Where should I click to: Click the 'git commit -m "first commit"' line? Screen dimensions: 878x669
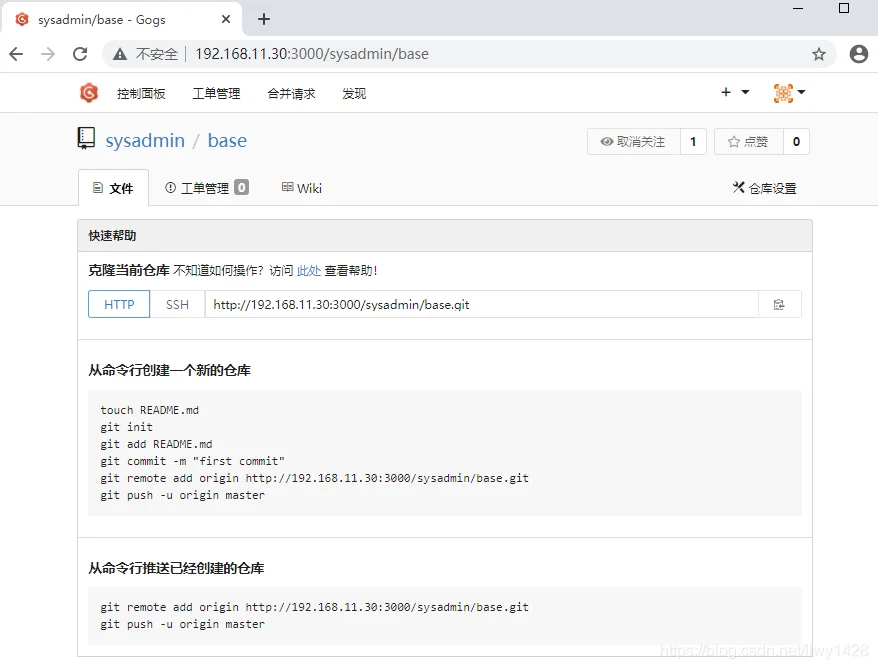point(192,461)
